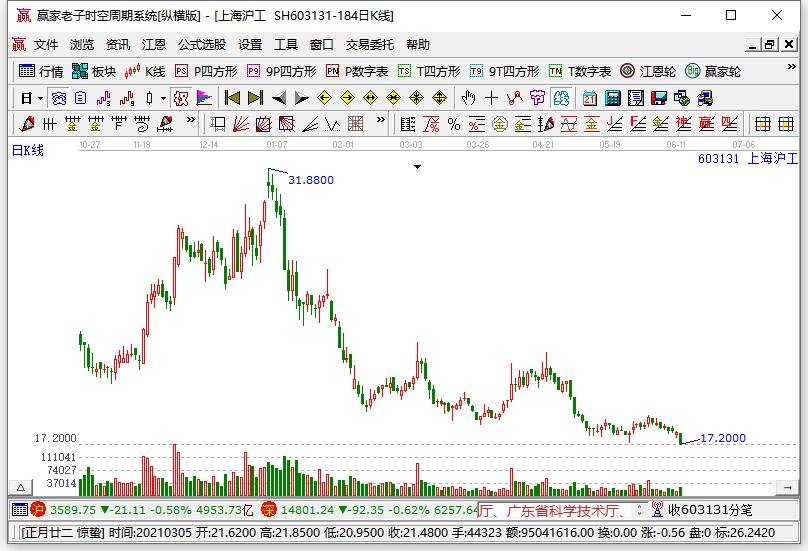Expand the Gann tools overflow chevron
The height and width of the screenshot is (551, 808).
381,120
